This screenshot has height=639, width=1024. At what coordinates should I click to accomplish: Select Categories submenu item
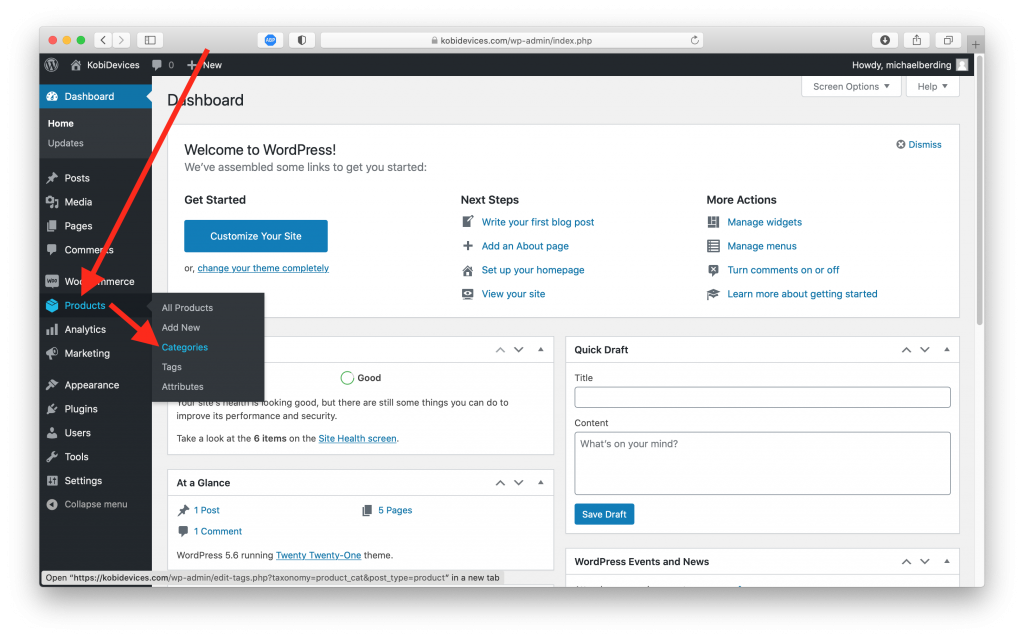click(185, 347)
